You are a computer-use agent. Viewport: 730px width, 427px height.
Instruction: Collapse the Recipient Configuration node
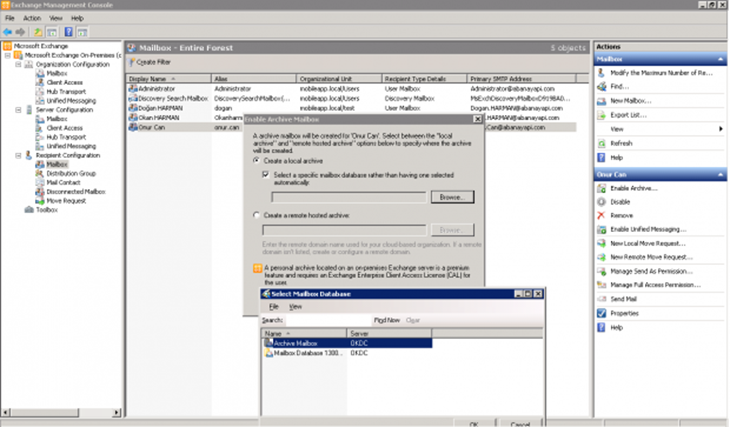[18, 156]
